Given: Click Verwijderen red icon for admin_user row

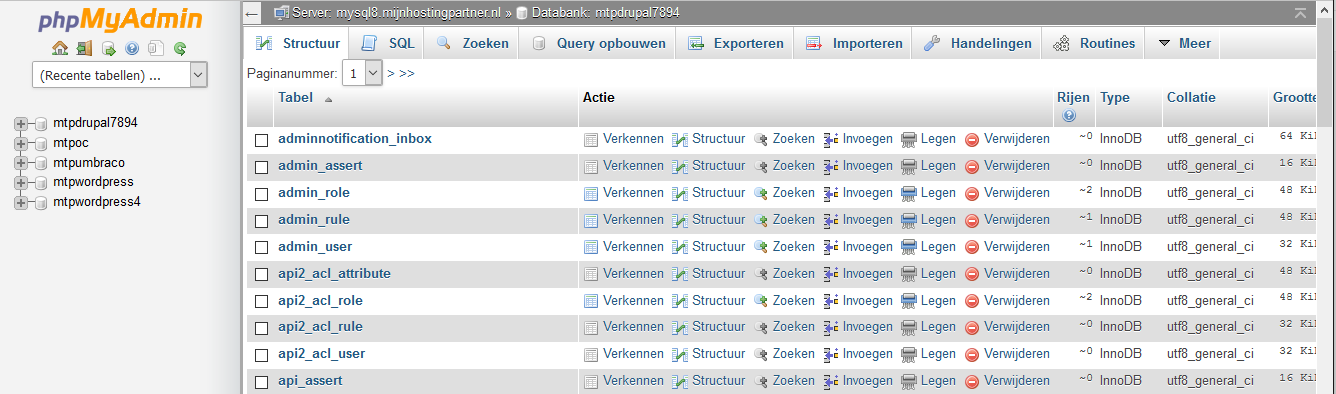Looking at the screenshot, I should coord(972,247).
